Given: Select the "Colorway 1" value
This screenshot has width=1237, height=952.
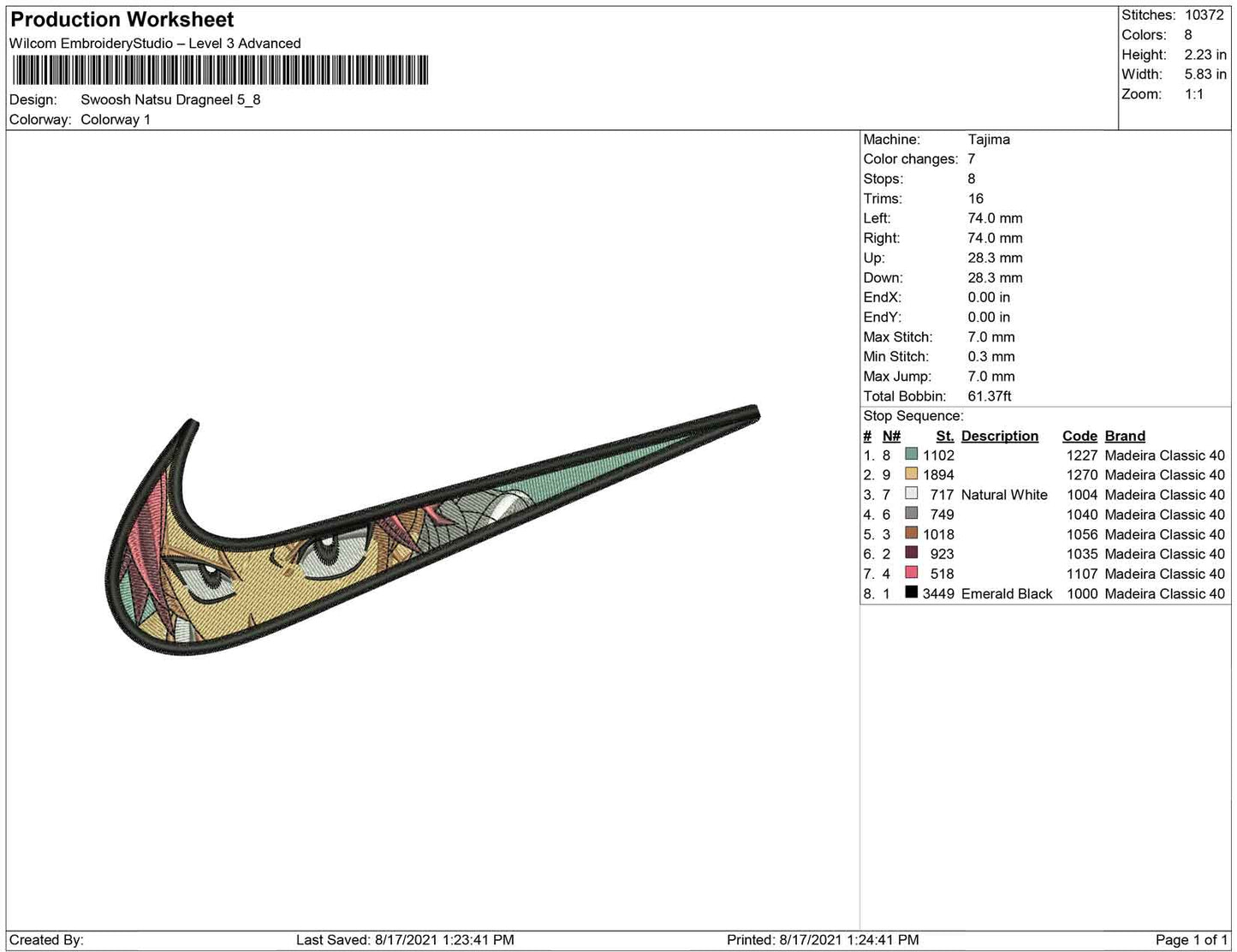Looking at the screenshot, I should tap(116, 119).
